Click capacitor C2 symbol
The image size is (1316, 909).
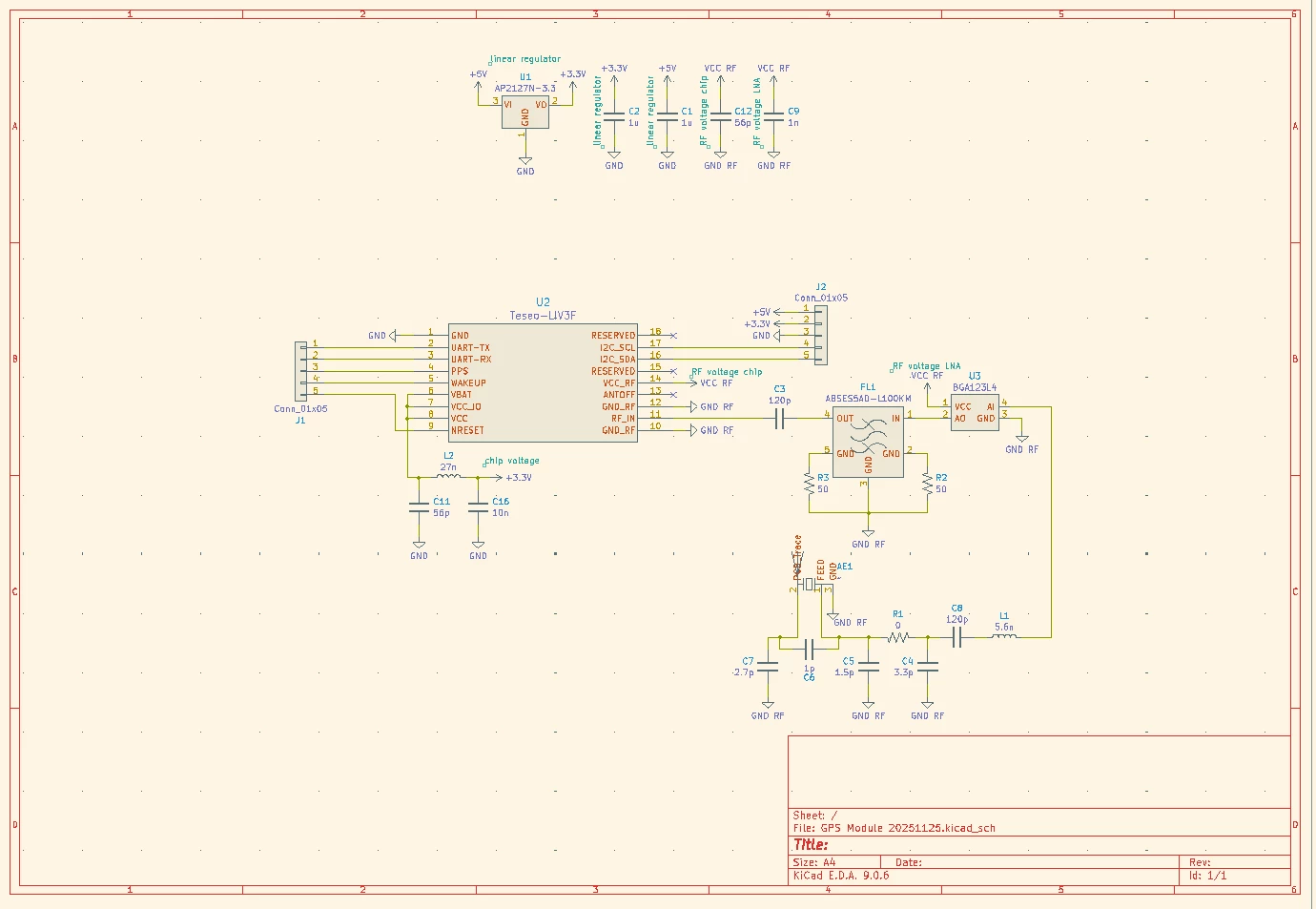click(614, 117)
